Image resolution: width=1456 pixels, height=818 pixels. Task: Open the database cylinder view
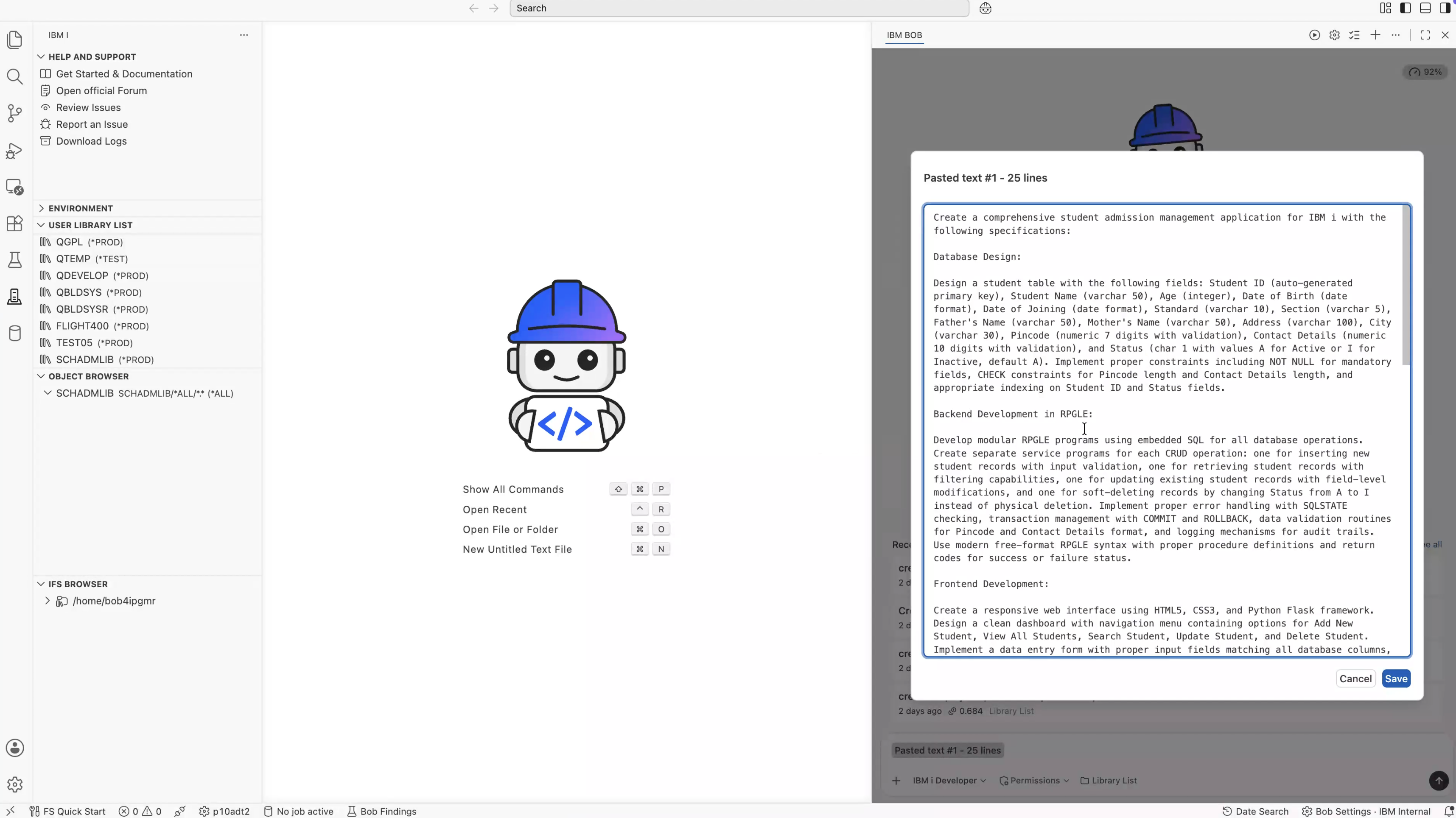[15, 333]
